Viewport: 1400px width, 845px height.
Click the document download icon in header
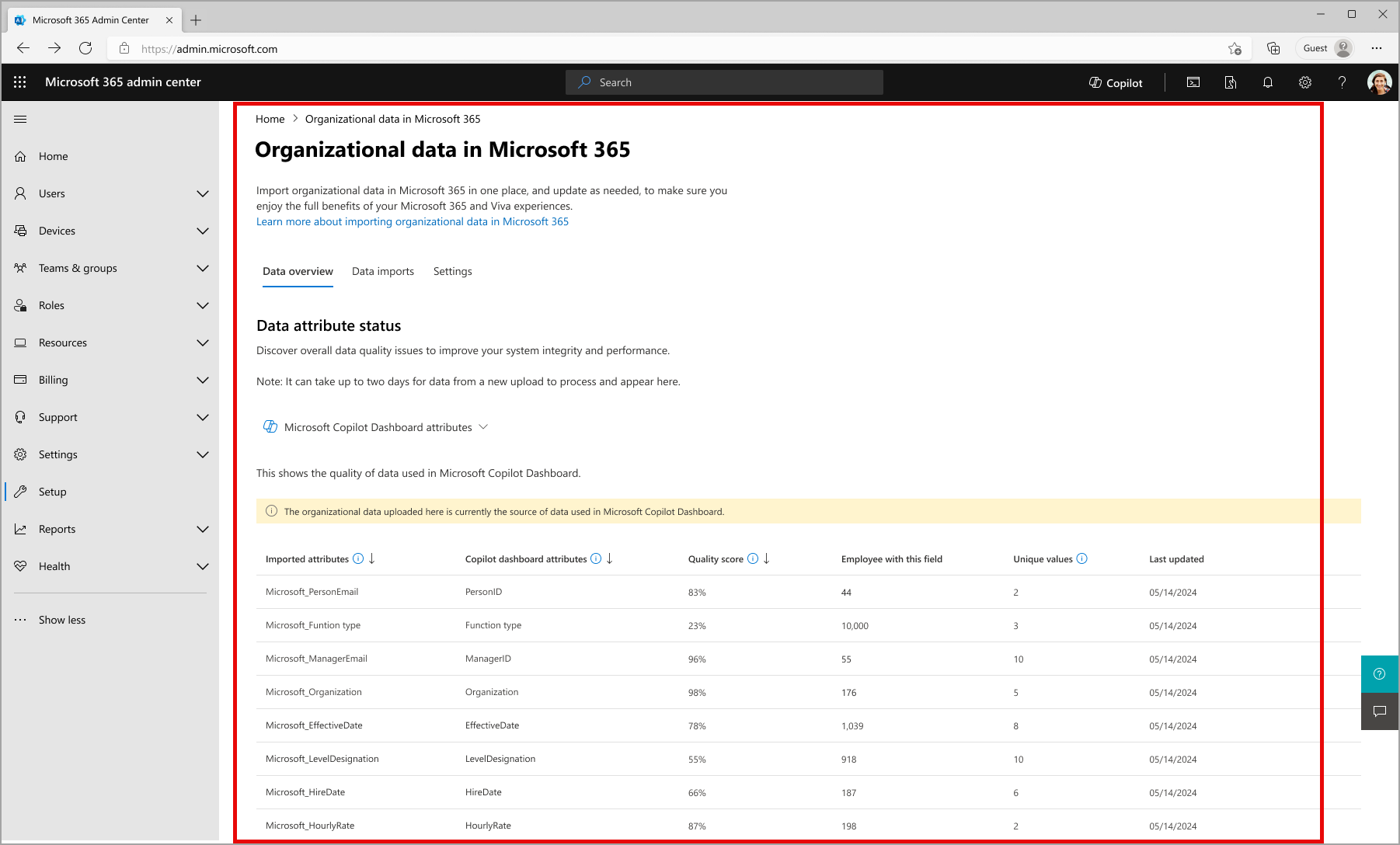(1231, 82)
